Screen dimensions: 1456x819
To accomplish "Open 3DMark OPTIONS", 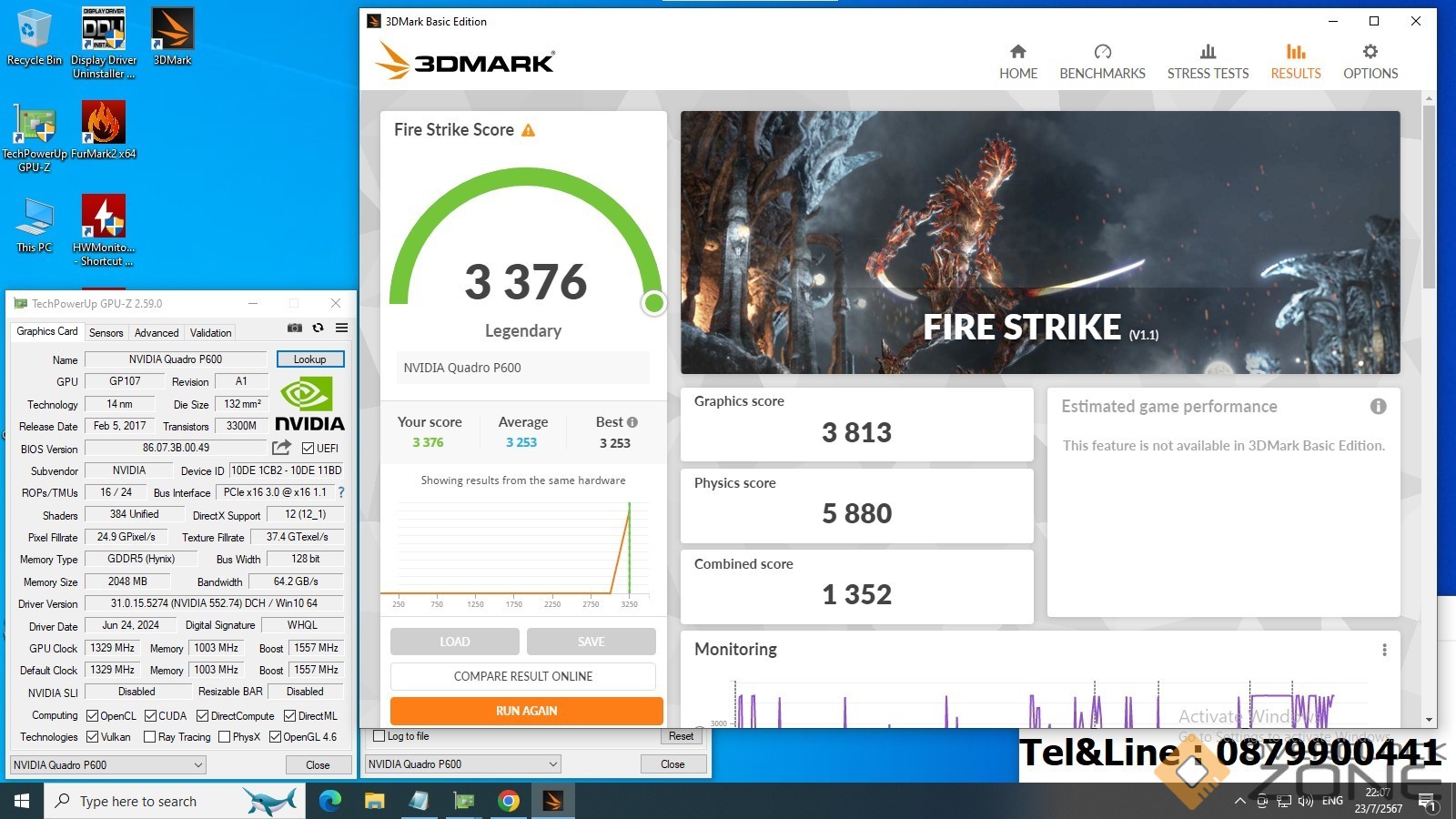I will click(x=1370, y=62).
